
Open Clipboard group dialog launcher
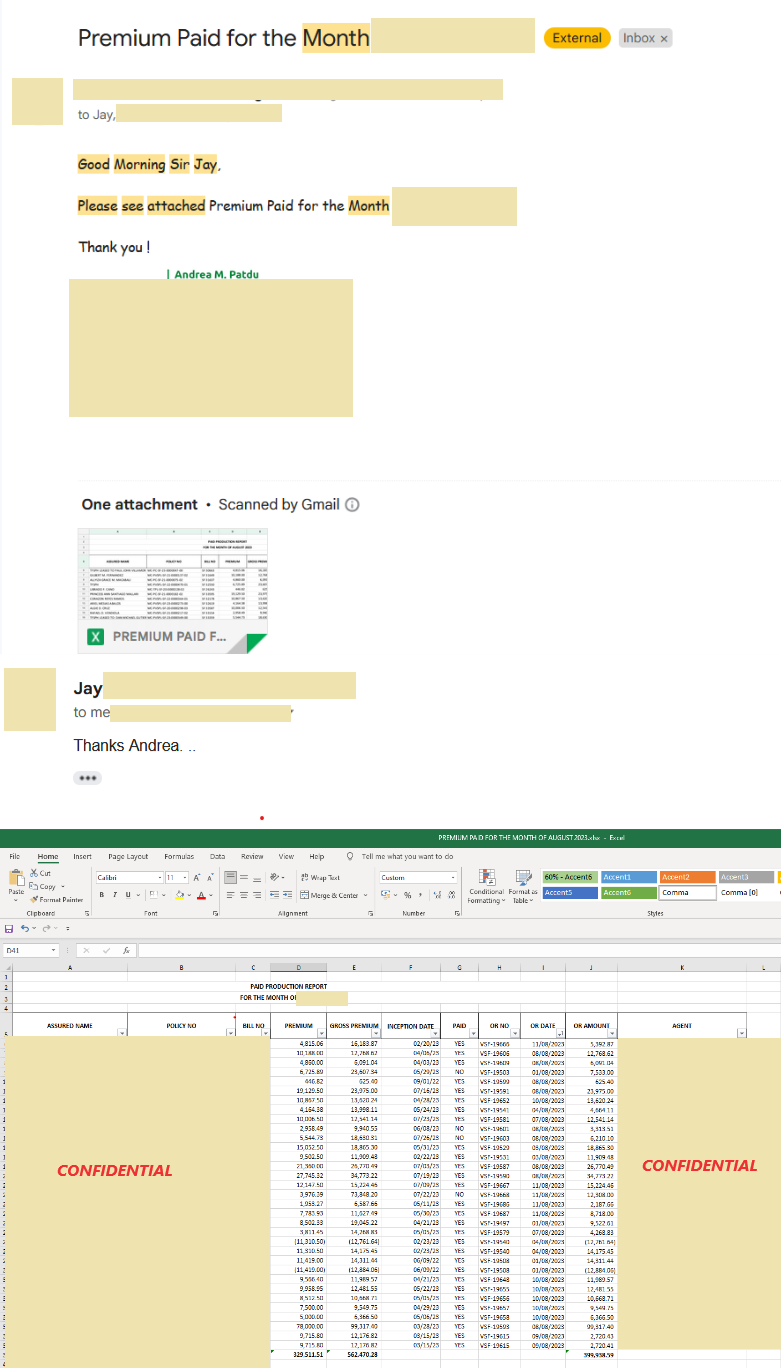[88, 913]
